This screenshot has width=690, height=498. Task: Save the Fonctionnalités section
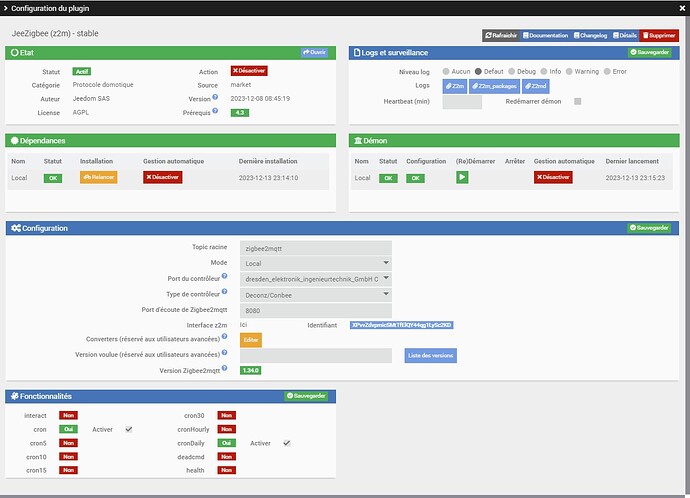pyautogui.click(x=306, y=396)
